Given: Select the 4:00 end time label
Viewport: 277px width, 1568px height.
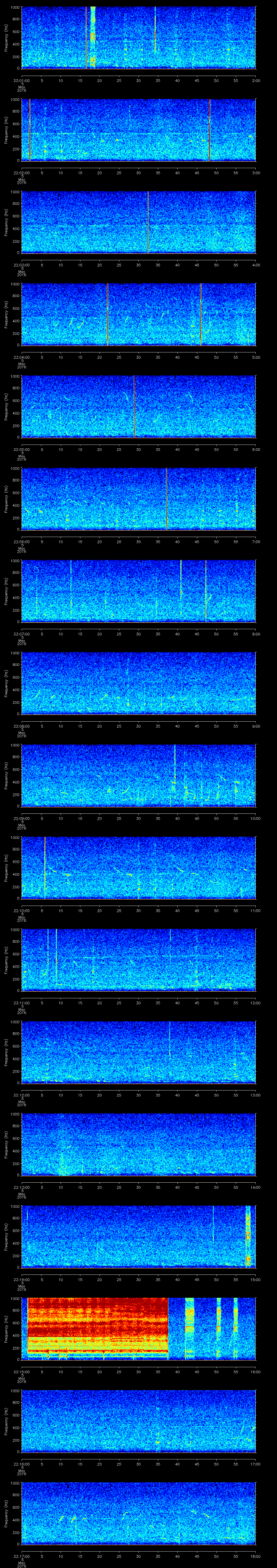Looking at the screenshot, I should coord(256,265).
